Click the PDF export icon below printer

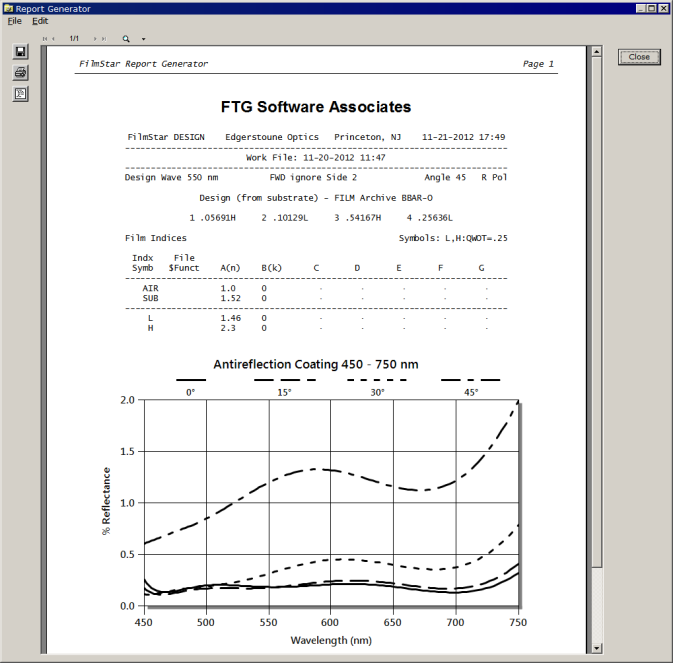pyautogui.click(x=20, y=94)
